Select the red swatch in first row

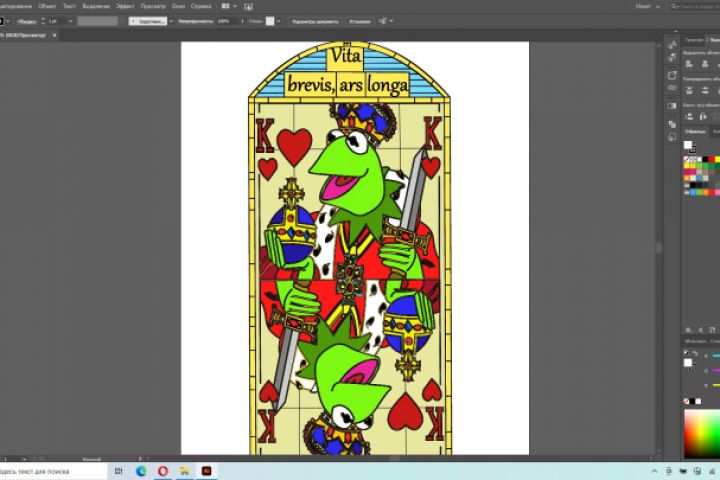click(x=711, y=159)
